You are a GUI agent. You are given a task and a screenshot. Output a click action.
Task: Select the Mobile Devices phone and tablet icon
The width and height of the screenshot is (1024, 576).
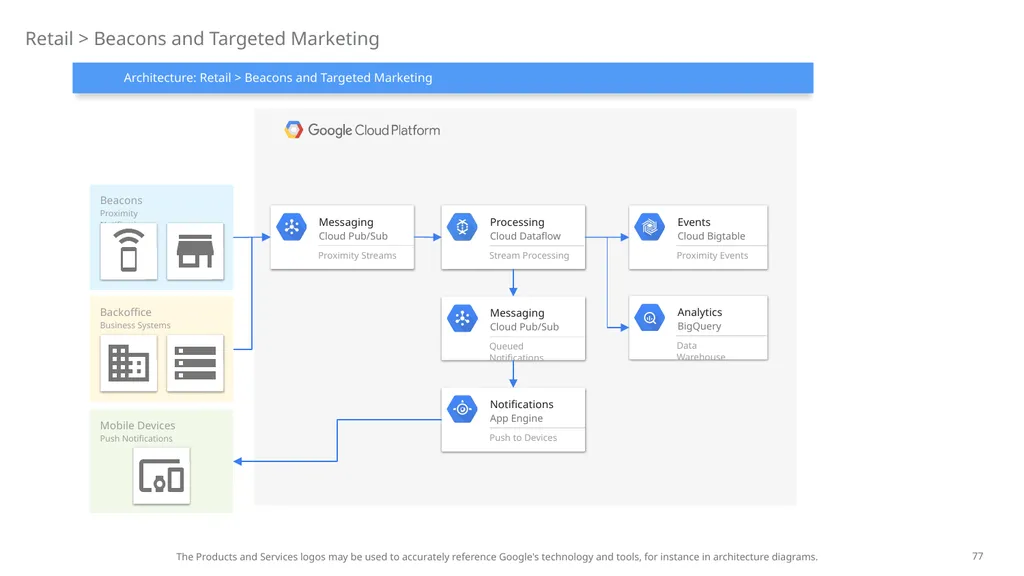click(161, 475)
